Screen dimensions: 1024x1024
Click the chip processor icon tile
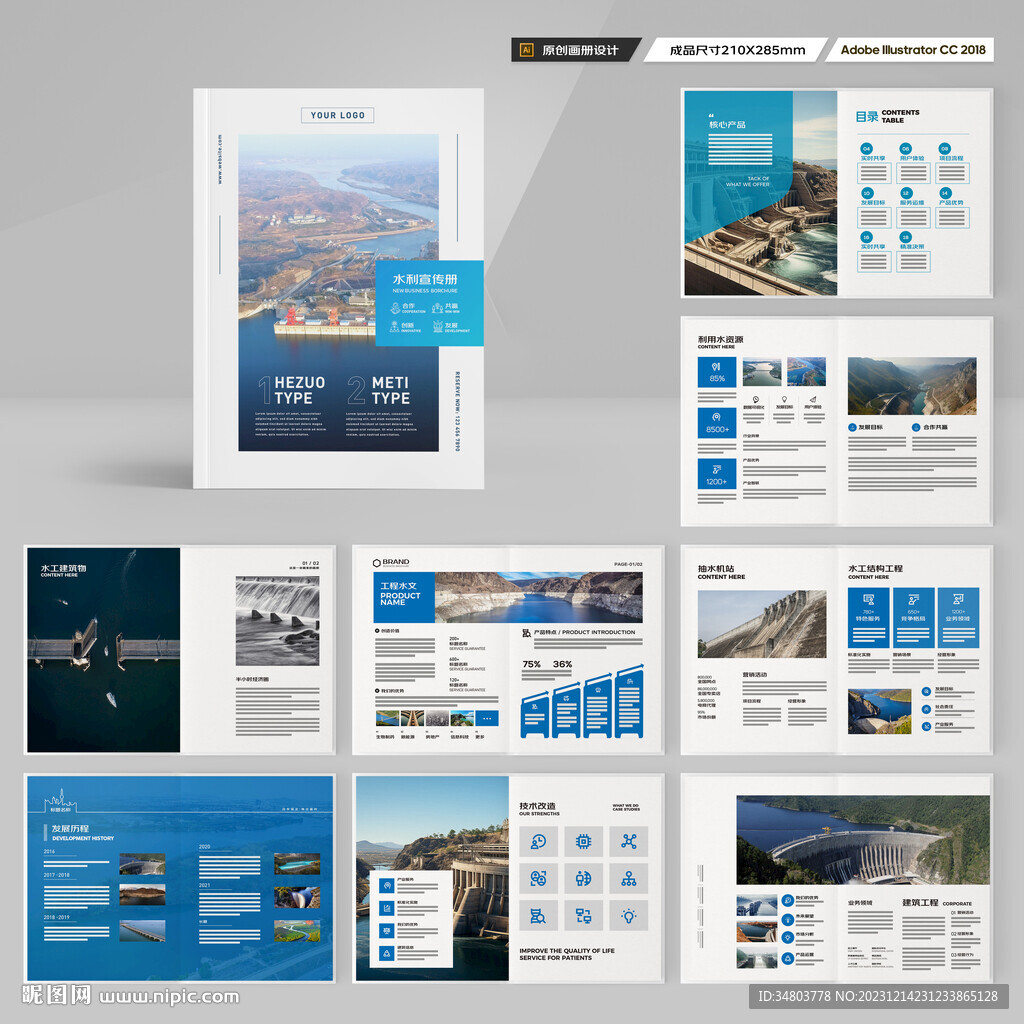(x=583, y=841)
